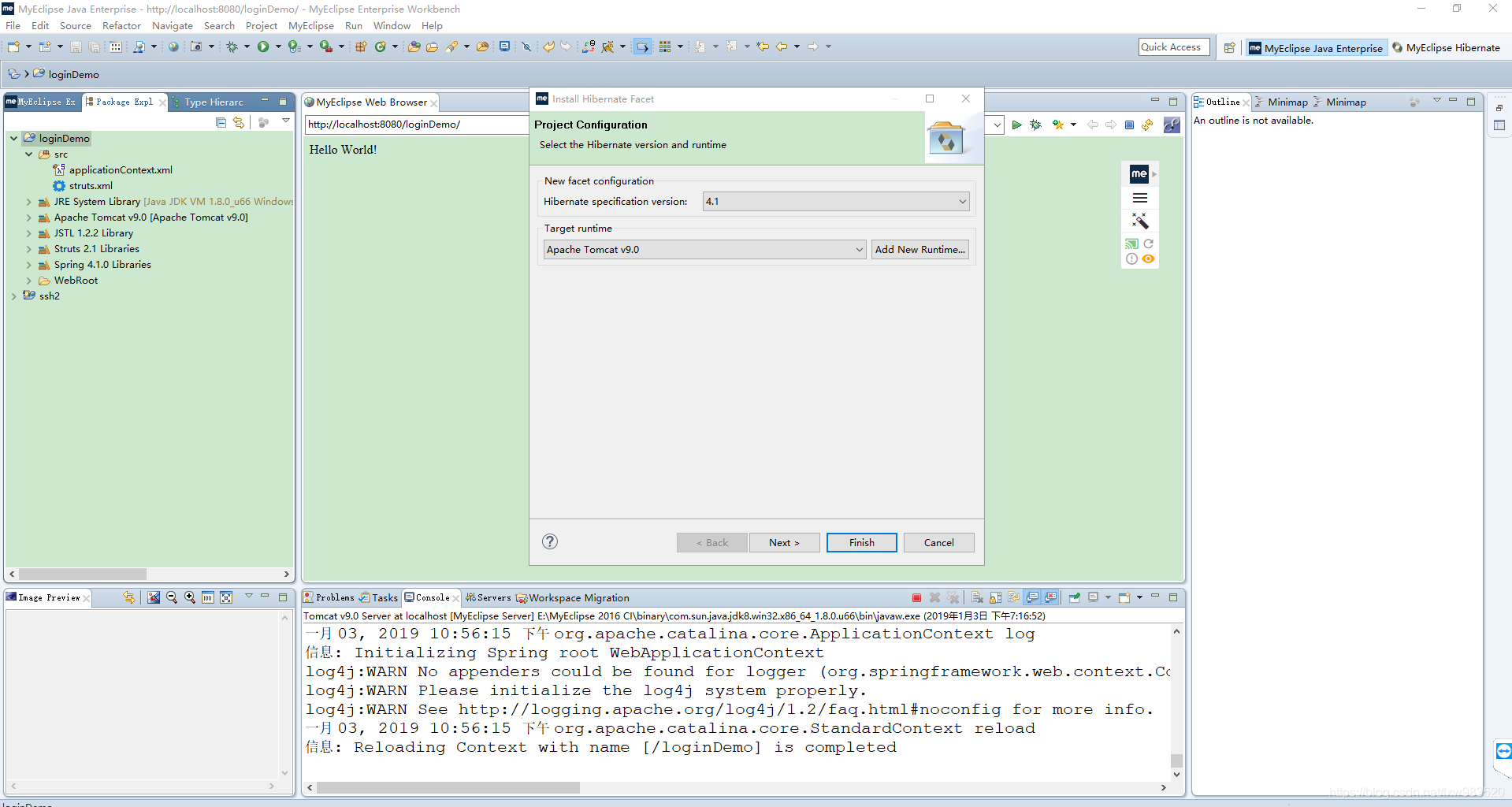Open the Refactor menu
The width and height of the screenshot is (1512, 807).
[121, 26]
